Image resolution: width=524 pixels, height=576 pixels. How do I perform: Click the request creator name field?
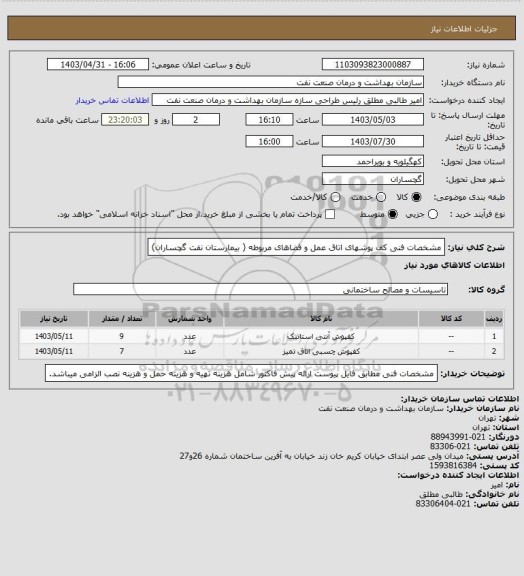pos(288,100)
